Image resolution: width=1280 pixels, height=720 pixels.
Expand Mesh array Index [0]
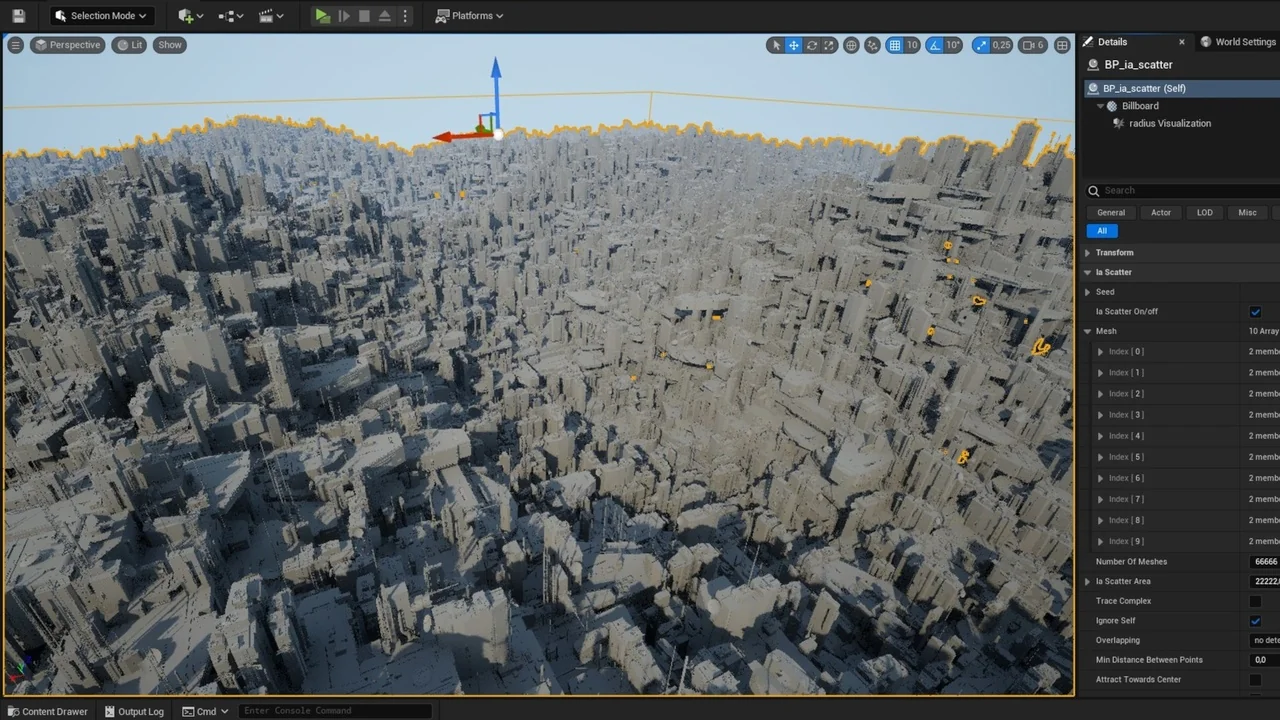coord(1101,352)
